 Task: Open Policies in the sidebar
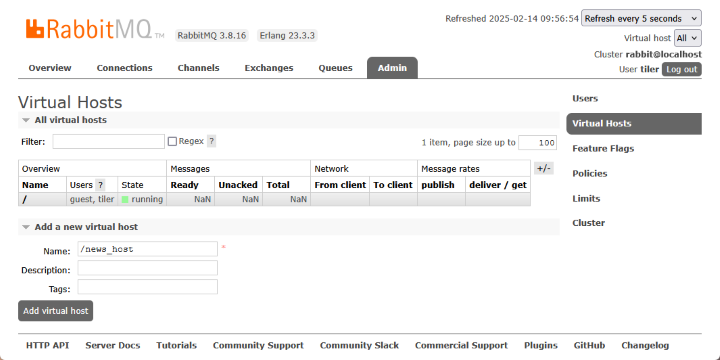590,174
